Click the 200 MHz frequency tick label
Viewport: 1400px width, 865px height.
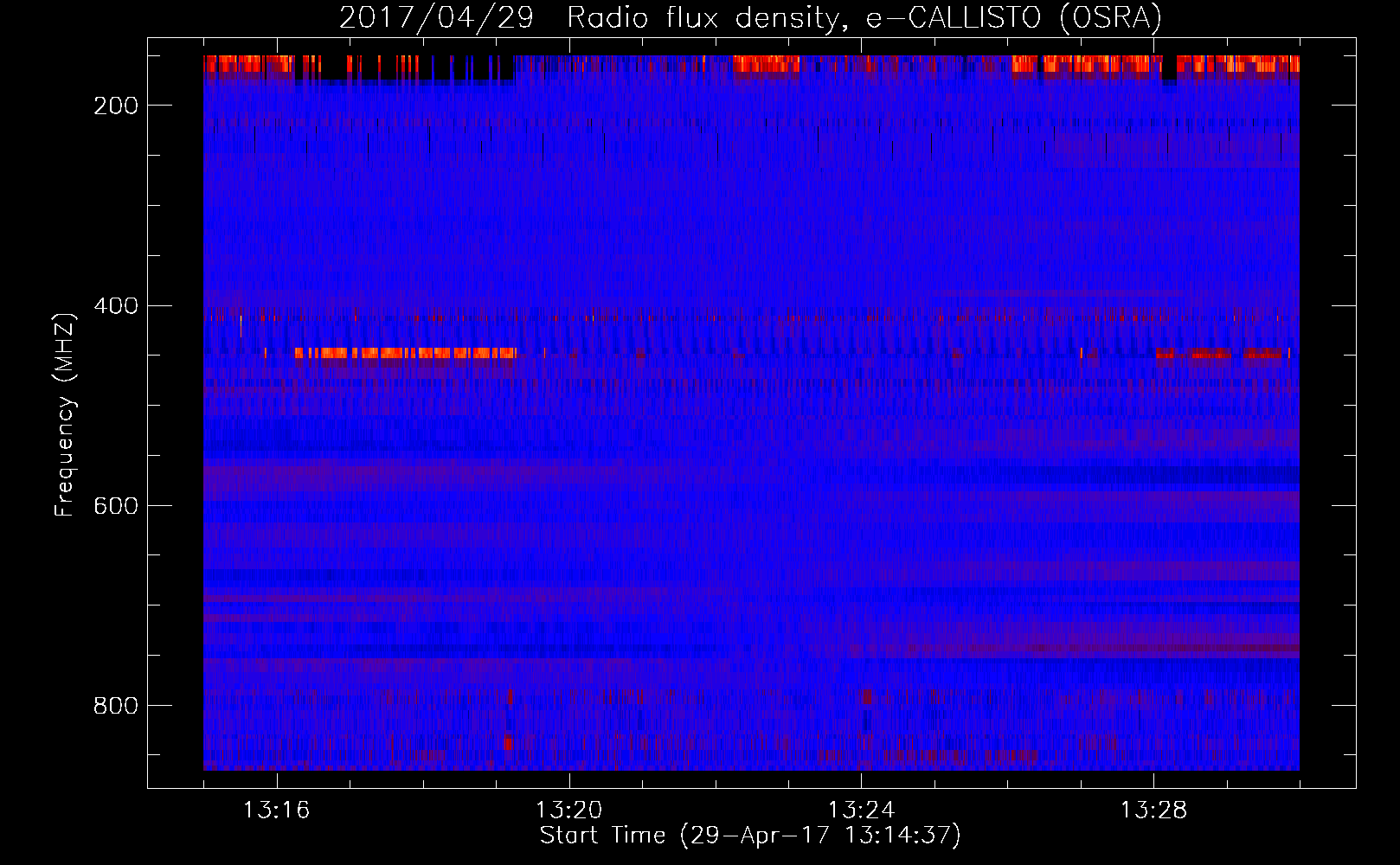[116, 106]
